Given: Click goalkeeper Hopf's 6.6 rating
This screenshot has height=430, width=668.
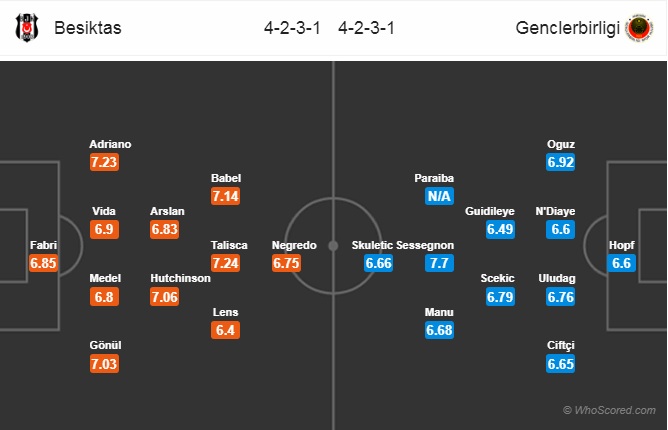Looking at the screenshot, I should [622, 263].
